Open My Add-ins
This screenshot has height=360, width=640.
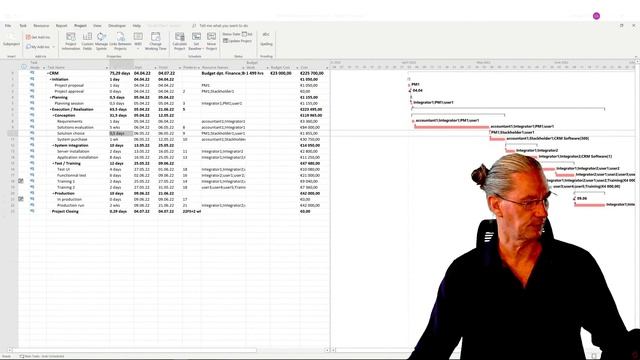point(39,47)
